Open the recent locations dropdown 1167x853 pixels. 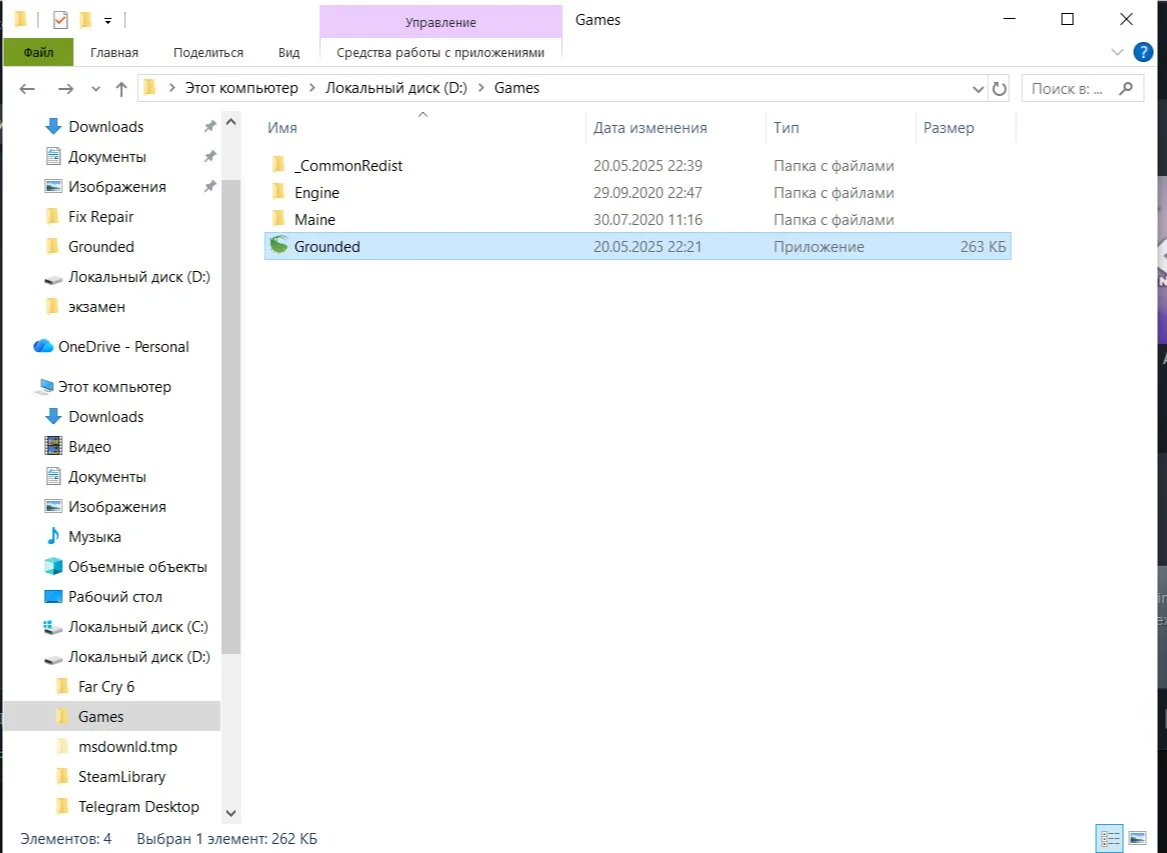coord(95,89)
